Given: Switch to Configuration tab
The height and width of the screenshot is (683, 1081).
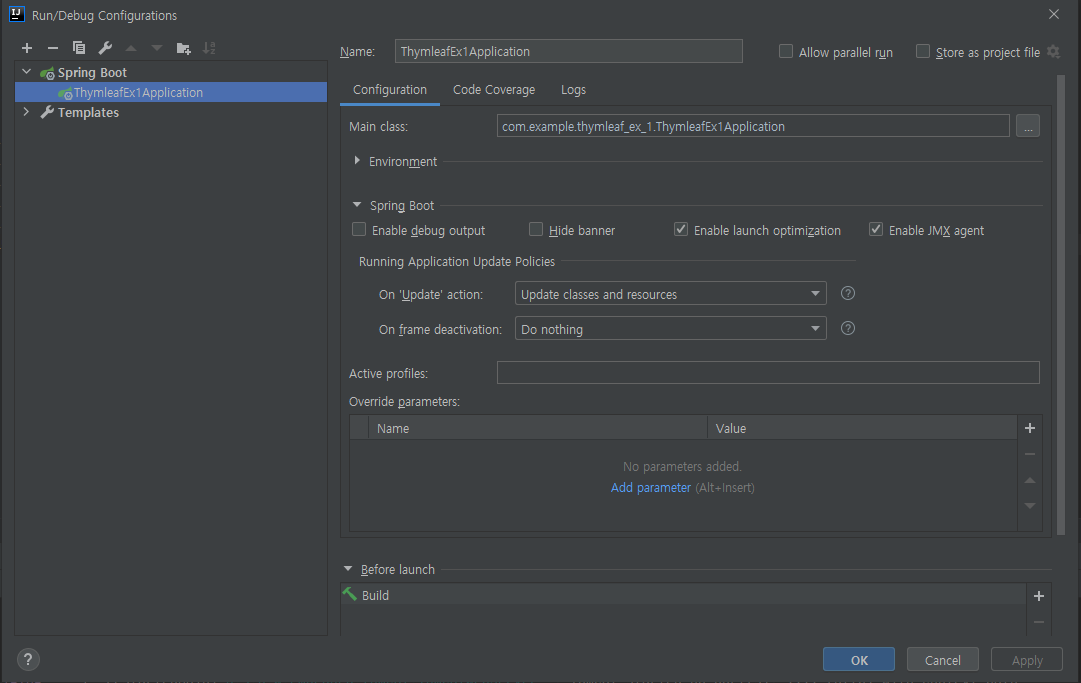Looking at the screenshot, I should [390, 90].
